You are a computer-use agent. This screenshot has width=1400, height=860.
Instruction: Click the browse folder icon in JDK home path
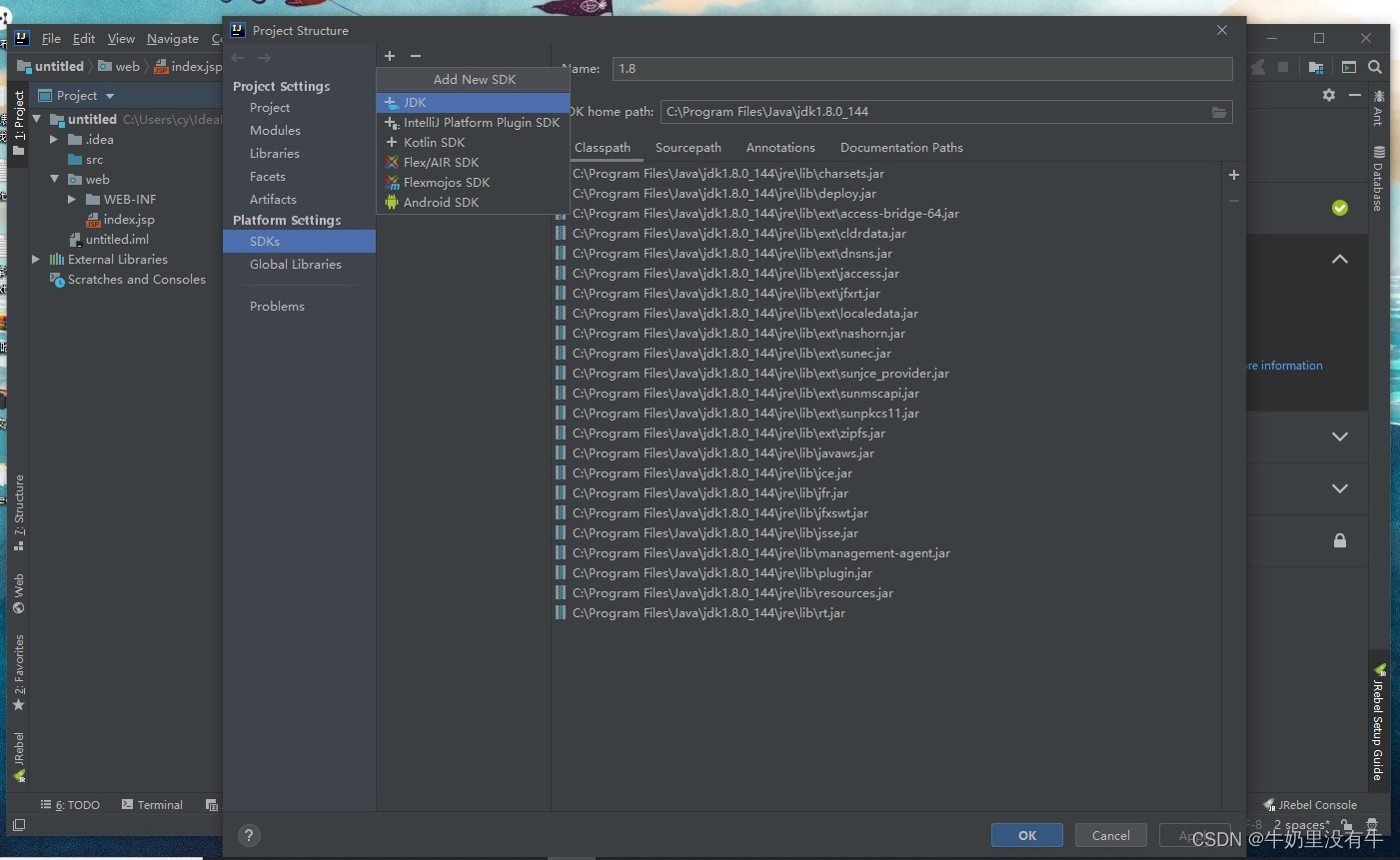pyautogui.click(x=1219, y=112)
